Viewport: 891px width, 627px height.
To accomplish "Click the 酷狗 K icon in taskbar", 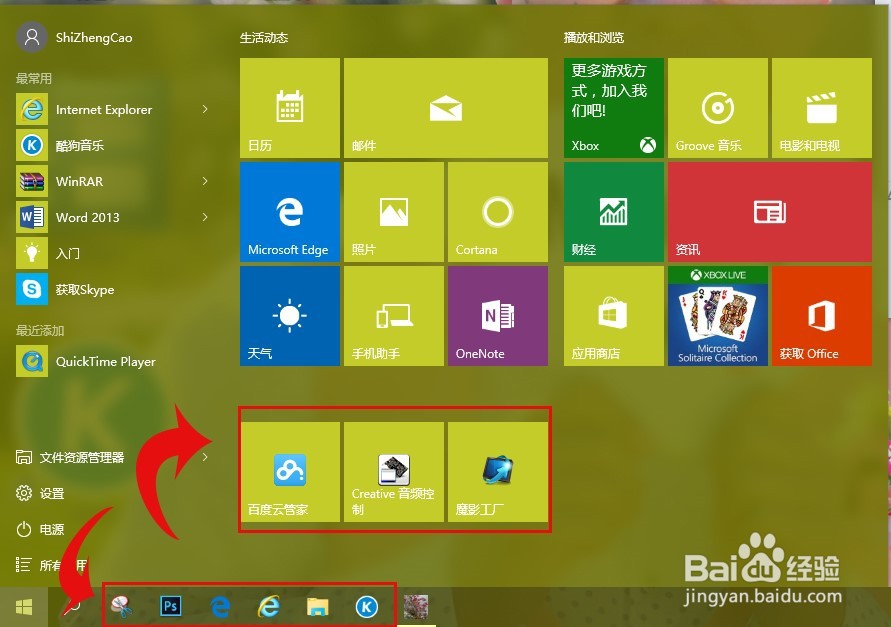I will tap(367, 607).
